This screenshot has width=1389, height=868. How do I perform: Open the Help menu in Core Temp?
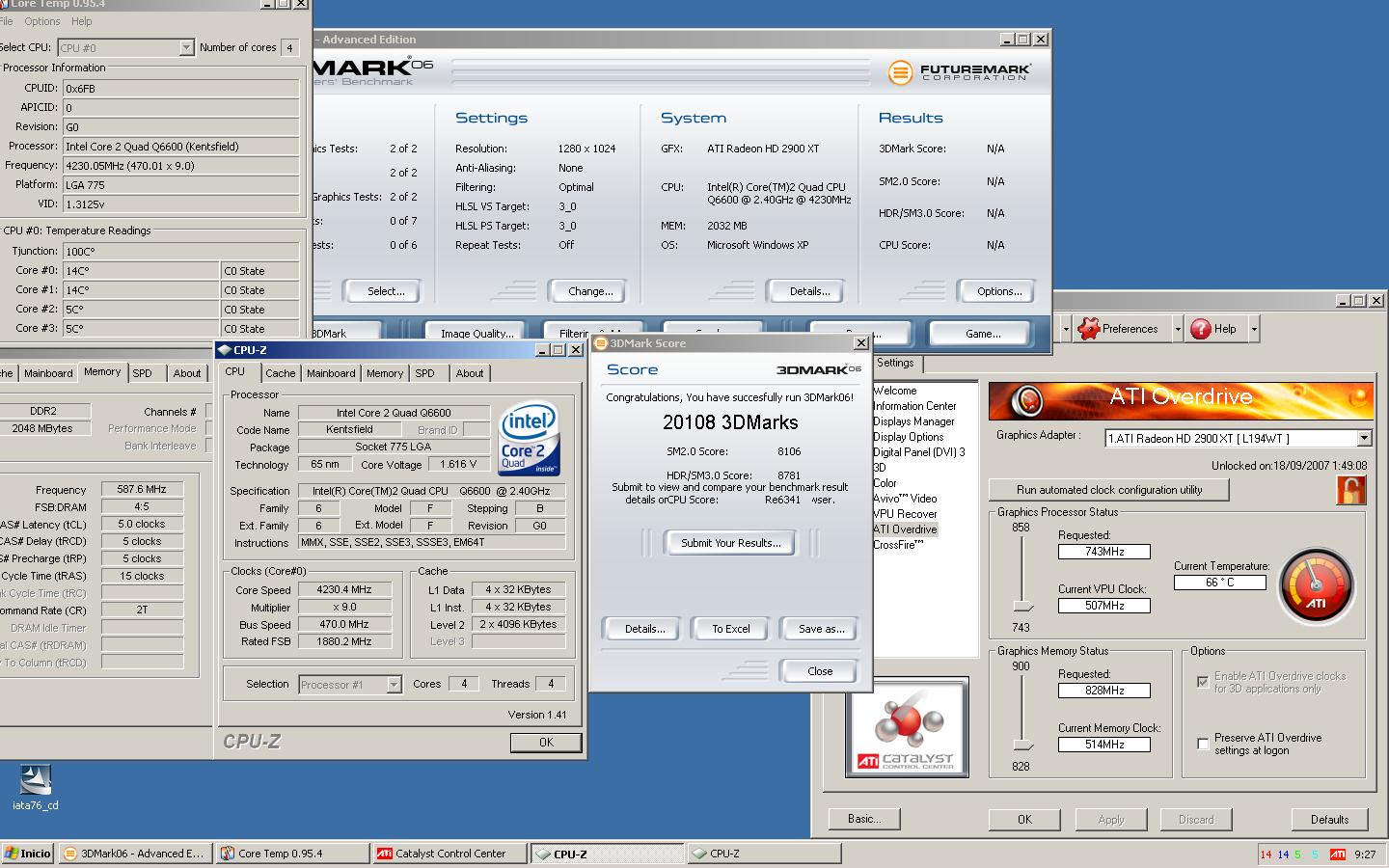(x=82, y=21)
